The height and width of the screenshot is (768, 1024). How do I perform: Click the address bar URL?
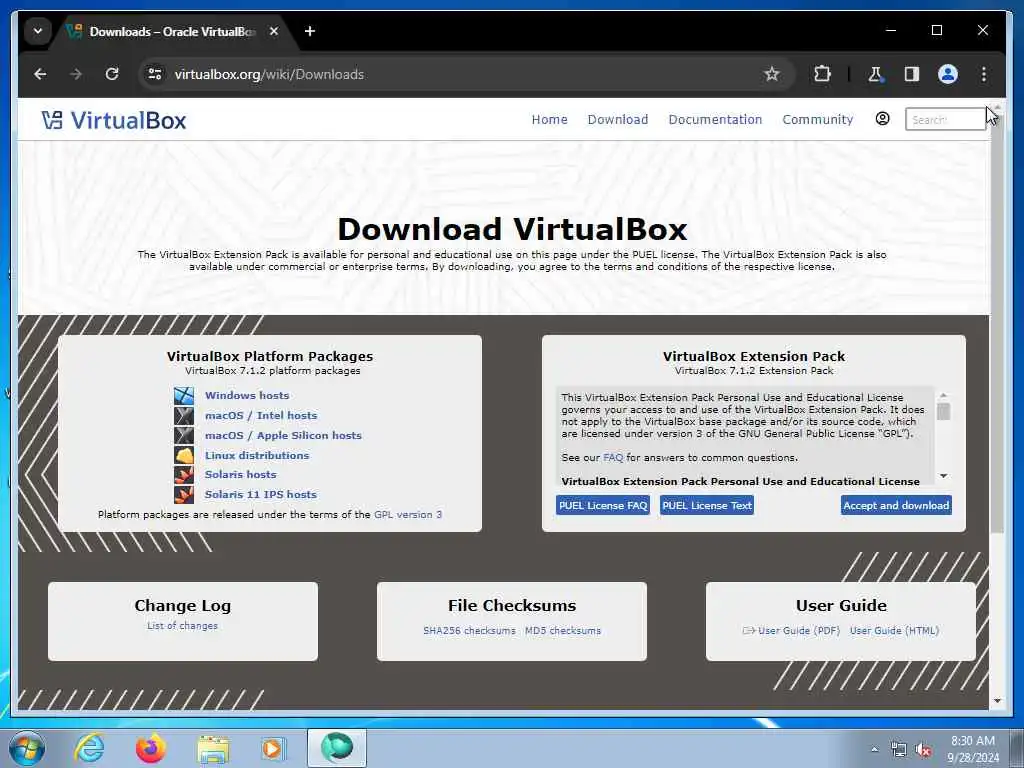click(x=269, y=74)
